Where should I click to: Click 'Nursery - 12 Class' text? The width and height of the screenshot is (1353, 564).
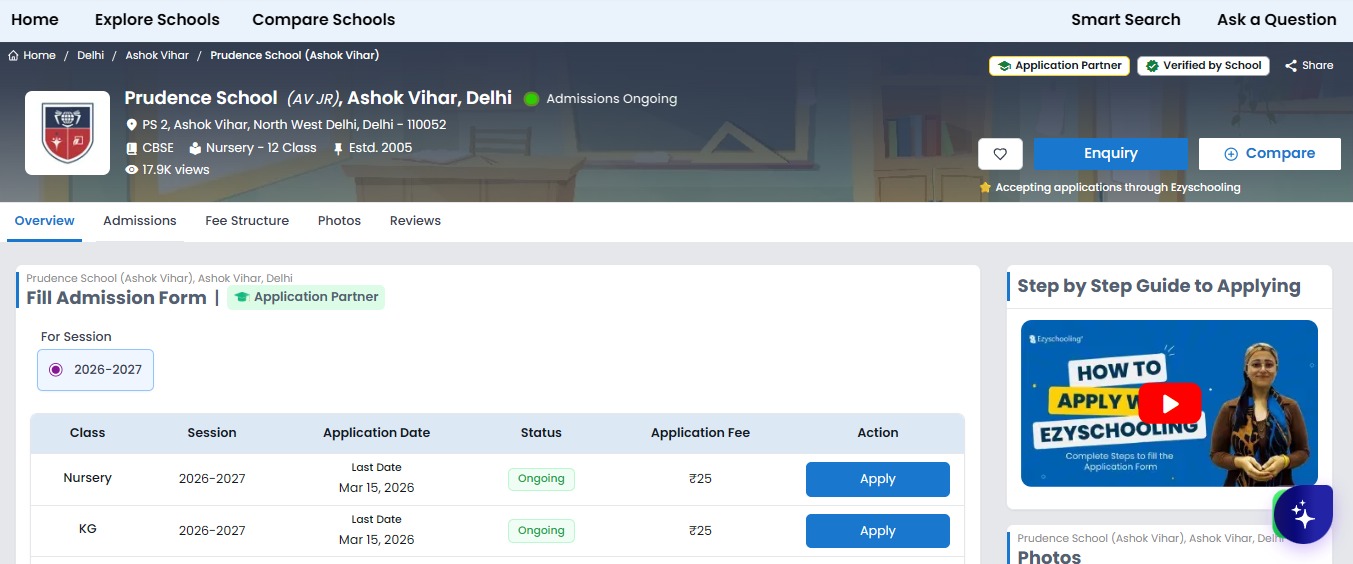[261, 148]
